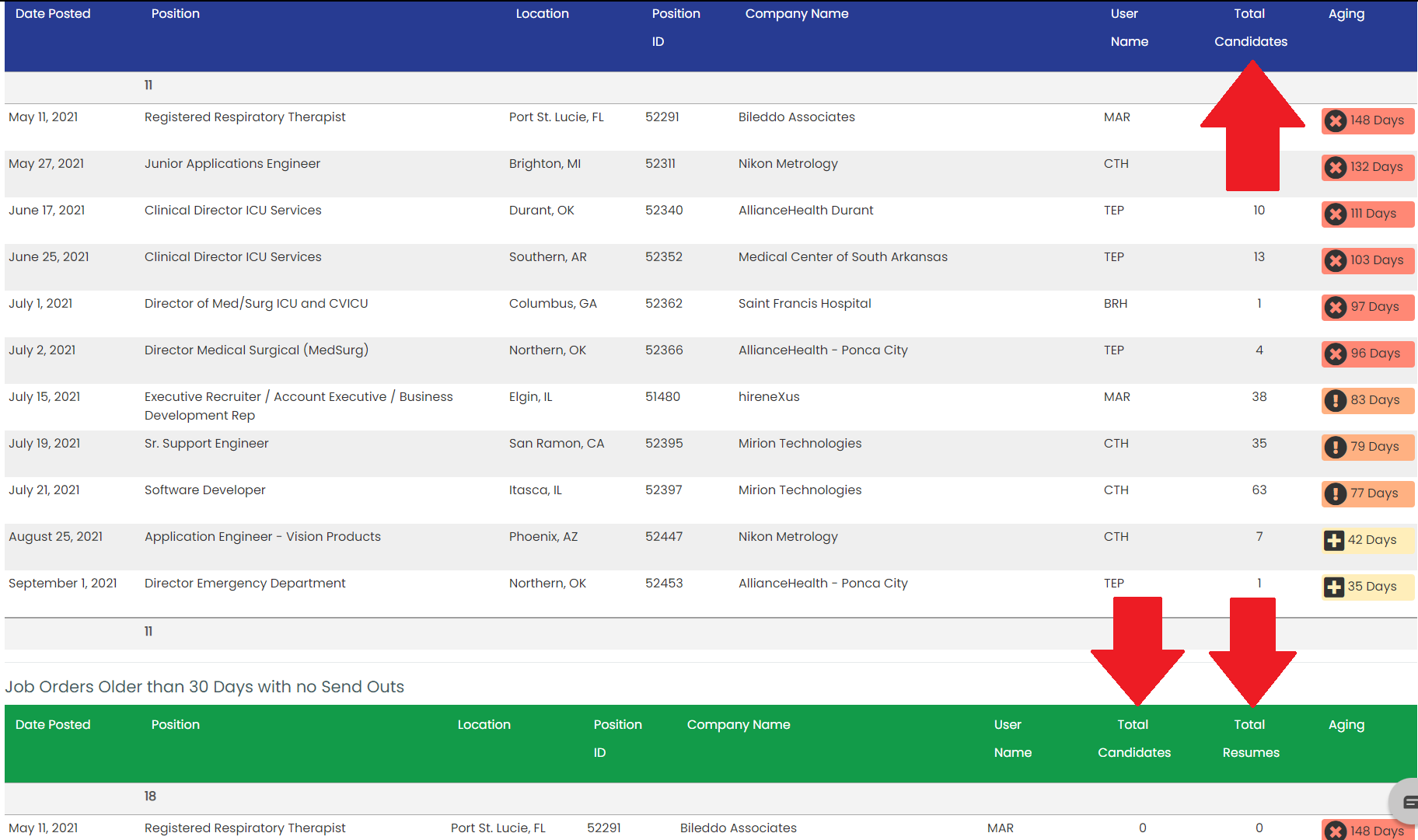Click the X icon on the 97 Days badge
Image resolution: width=1418 pixels, height=840 pixels.
click(x=1336, y=307)
